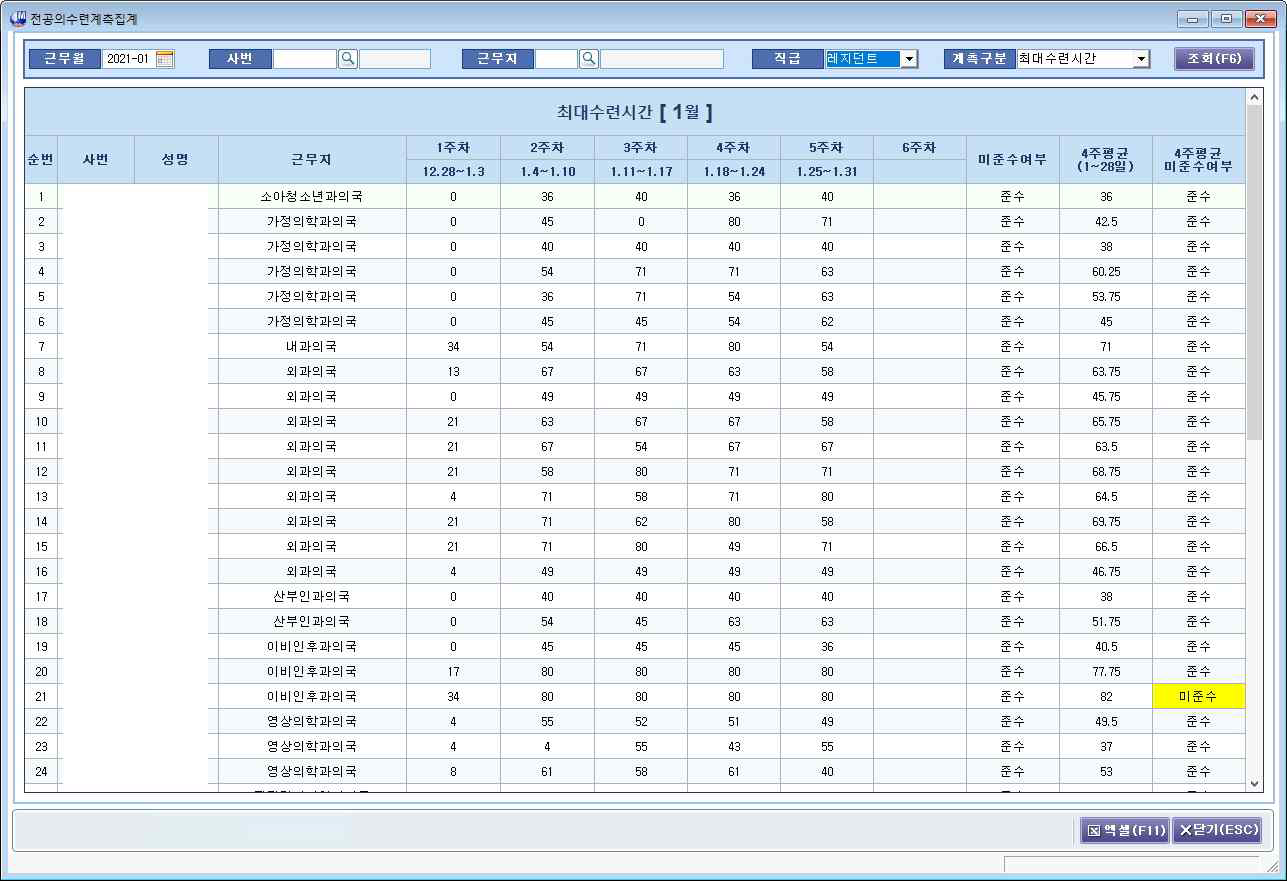
Task: Select 이비인후과의국 in row 19
Action: pos(312,647)
